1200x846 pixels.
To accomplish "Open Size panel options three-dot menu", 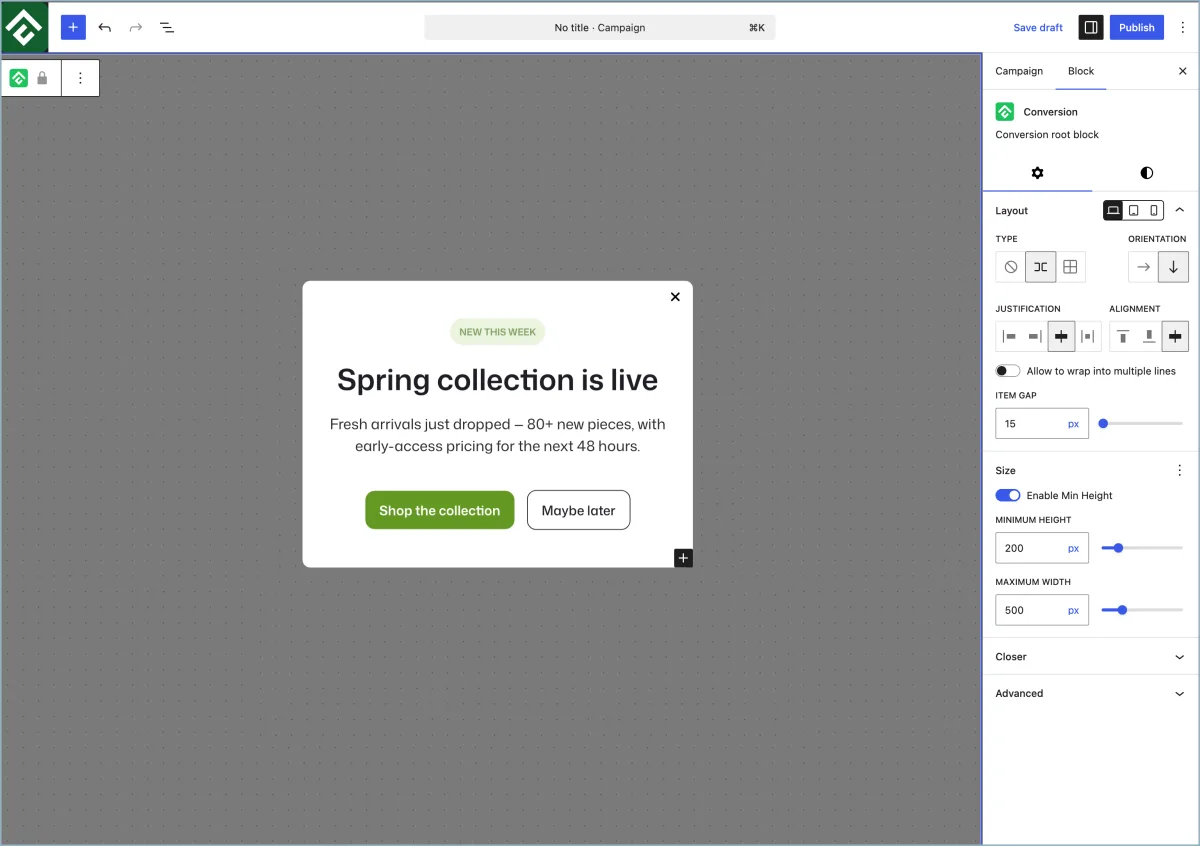I will (x=1180, y=470).
